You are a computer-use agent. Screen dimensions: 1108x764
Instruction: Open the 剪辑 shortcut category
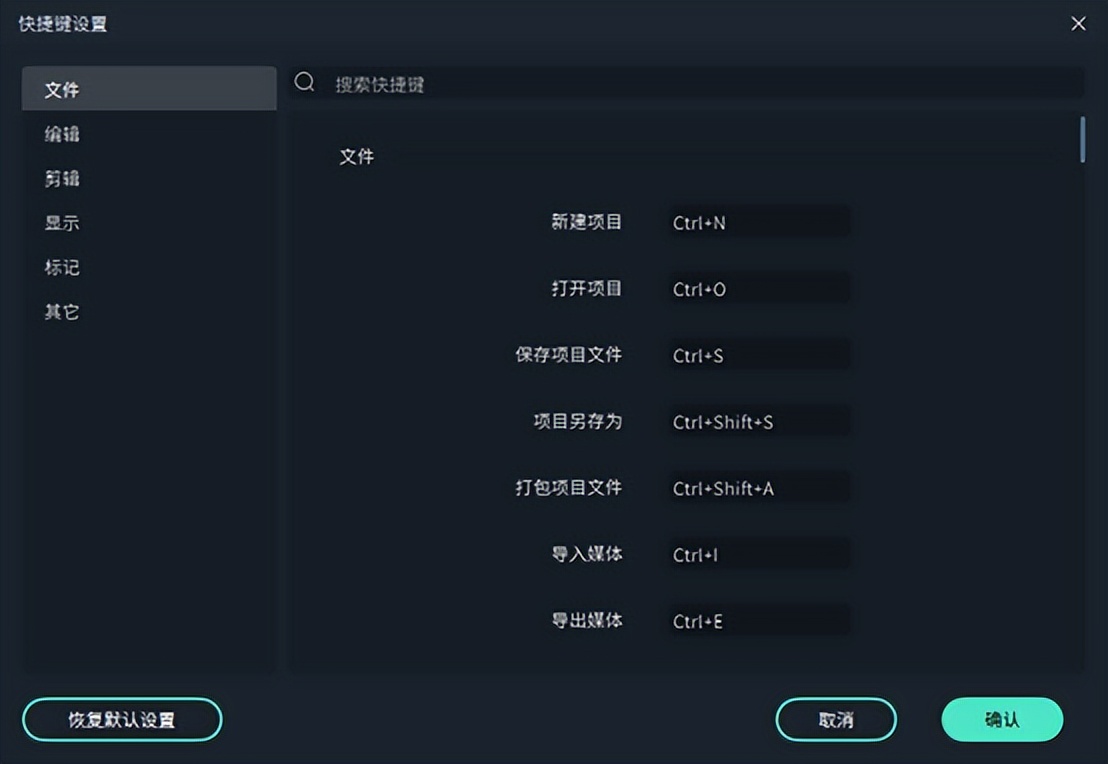(62, 179)
